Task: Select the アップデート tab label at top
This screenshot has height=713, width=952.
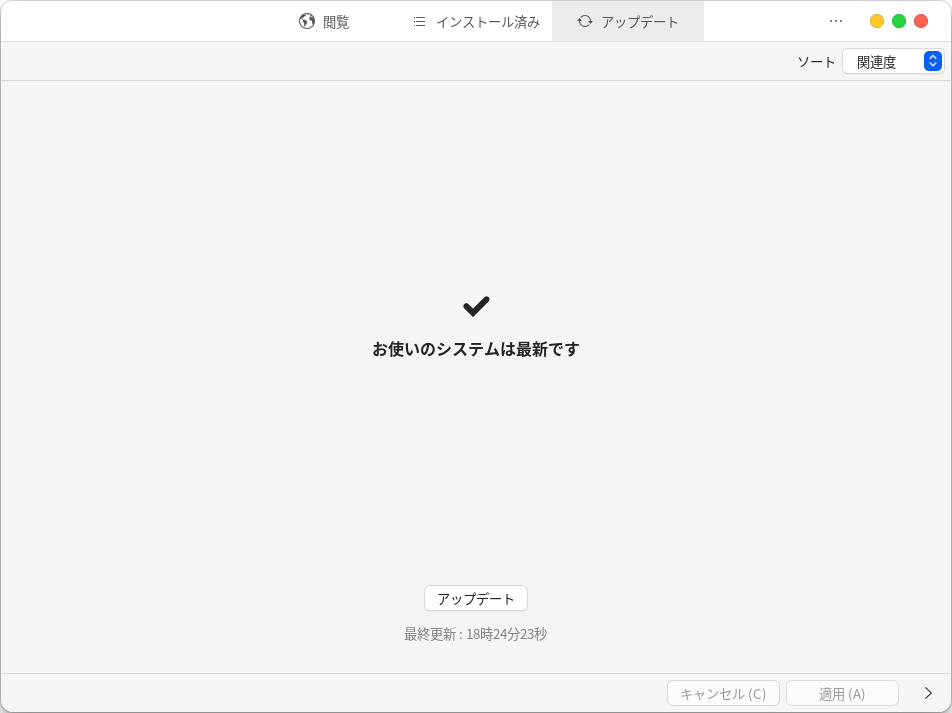Action: (x=639, y=22)
